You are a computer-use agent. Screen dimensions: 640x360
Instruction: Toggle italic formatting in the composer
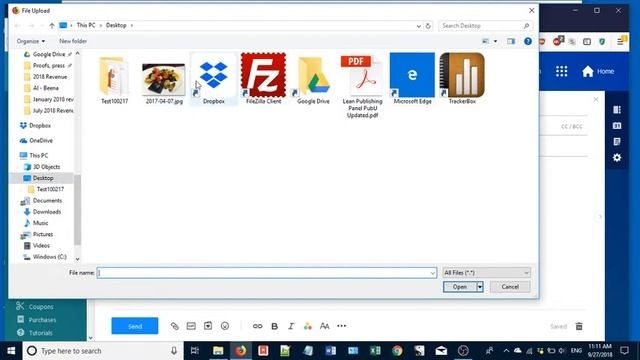pyautogui.click(x=291, y=326)
